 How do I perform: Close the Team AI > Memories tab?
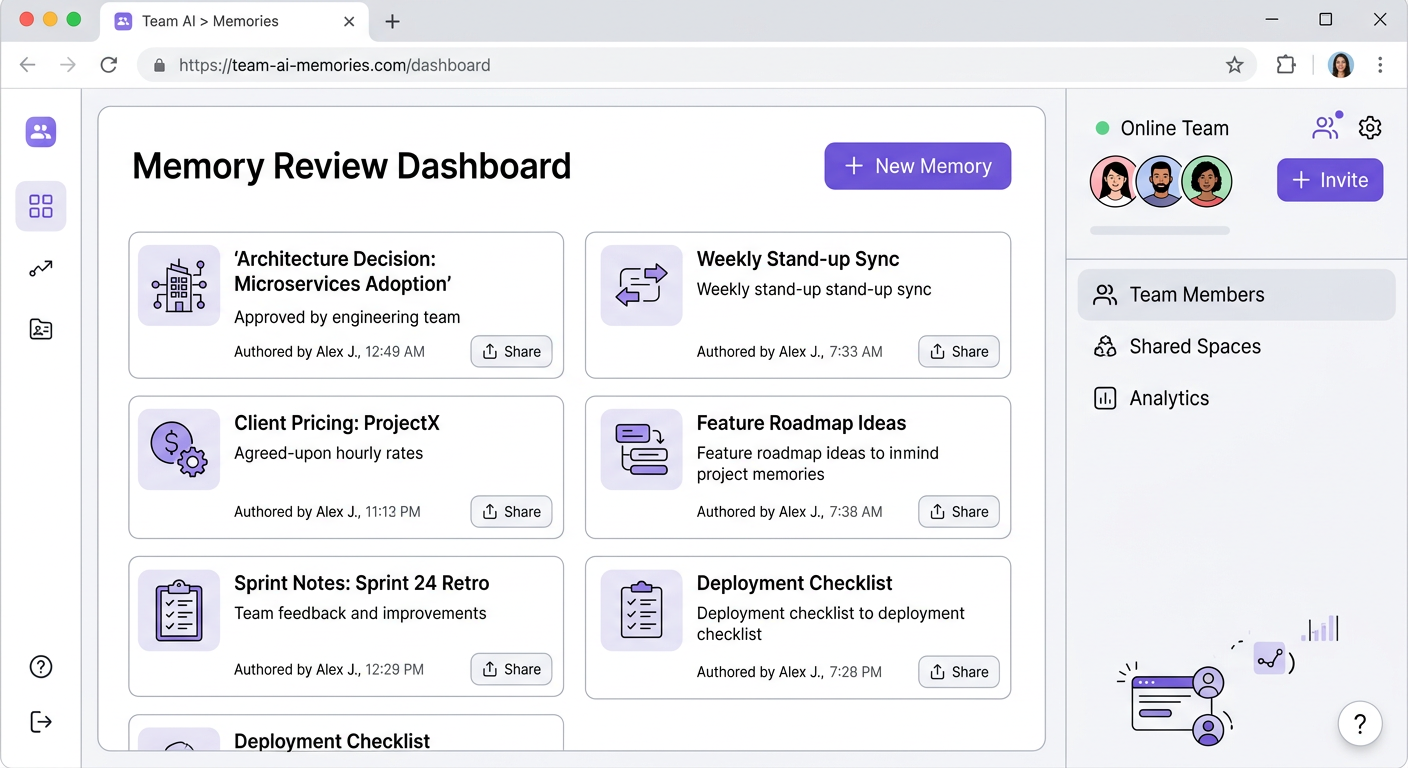(x=349, y=21)
